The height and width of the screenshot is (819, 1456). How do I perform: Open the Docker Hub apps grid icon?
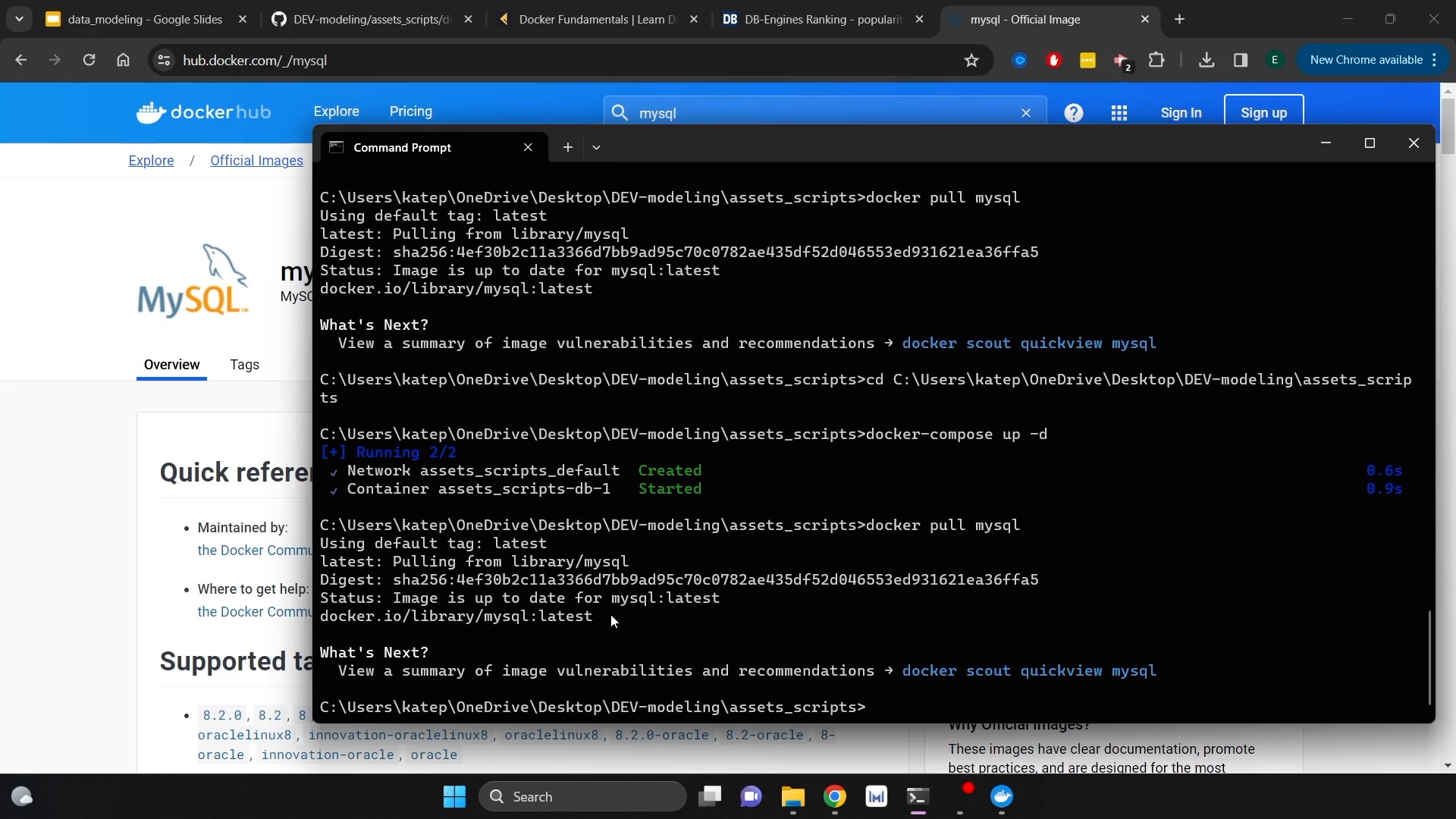point(1119,113)
